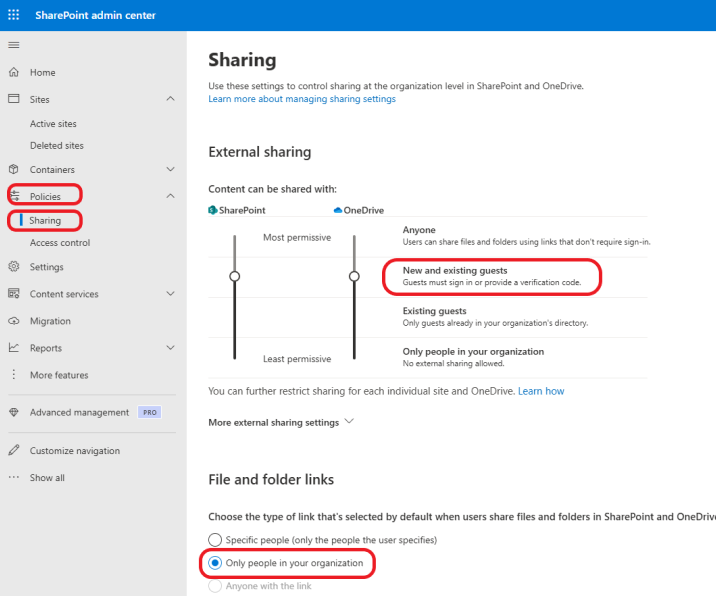Click the Customize navigation pencil icon
Viewport: 716px width, 596px height.
[x=14, y=450]
